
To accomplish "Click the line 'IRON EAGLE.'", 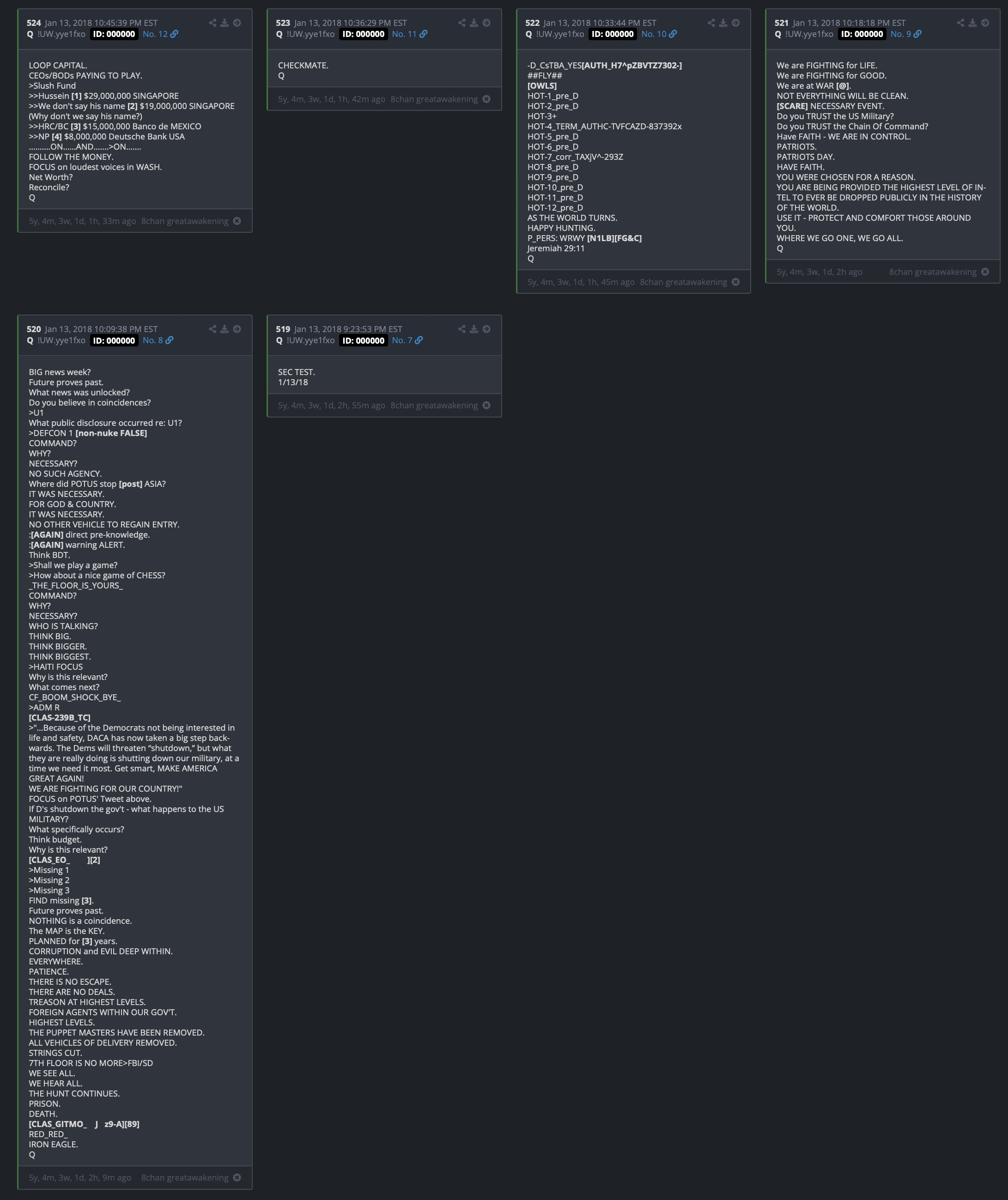I will pyautogui.click(x=53, y=1144).
